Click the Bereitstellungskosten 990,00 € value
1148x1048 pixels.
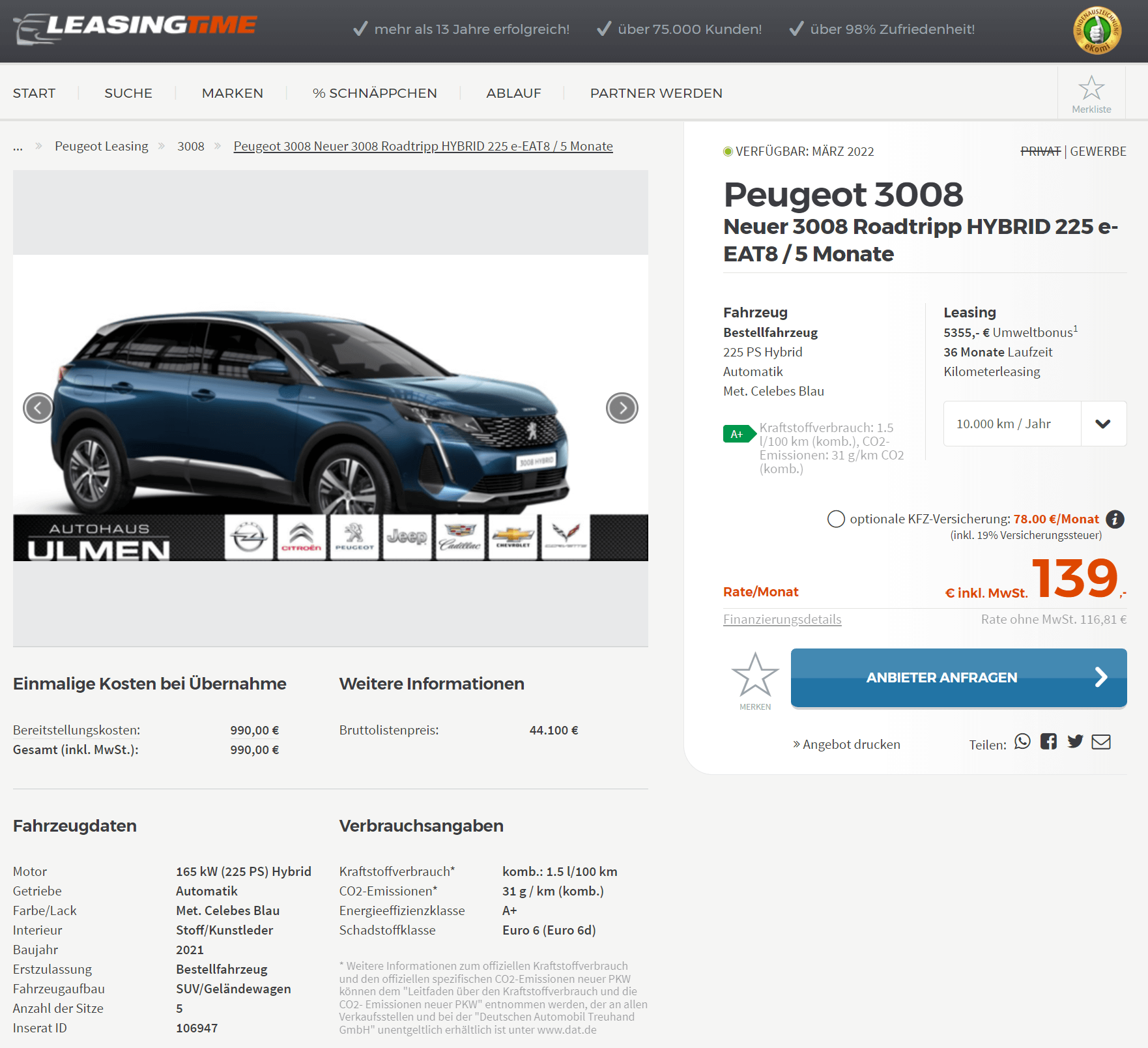[255, 730]
